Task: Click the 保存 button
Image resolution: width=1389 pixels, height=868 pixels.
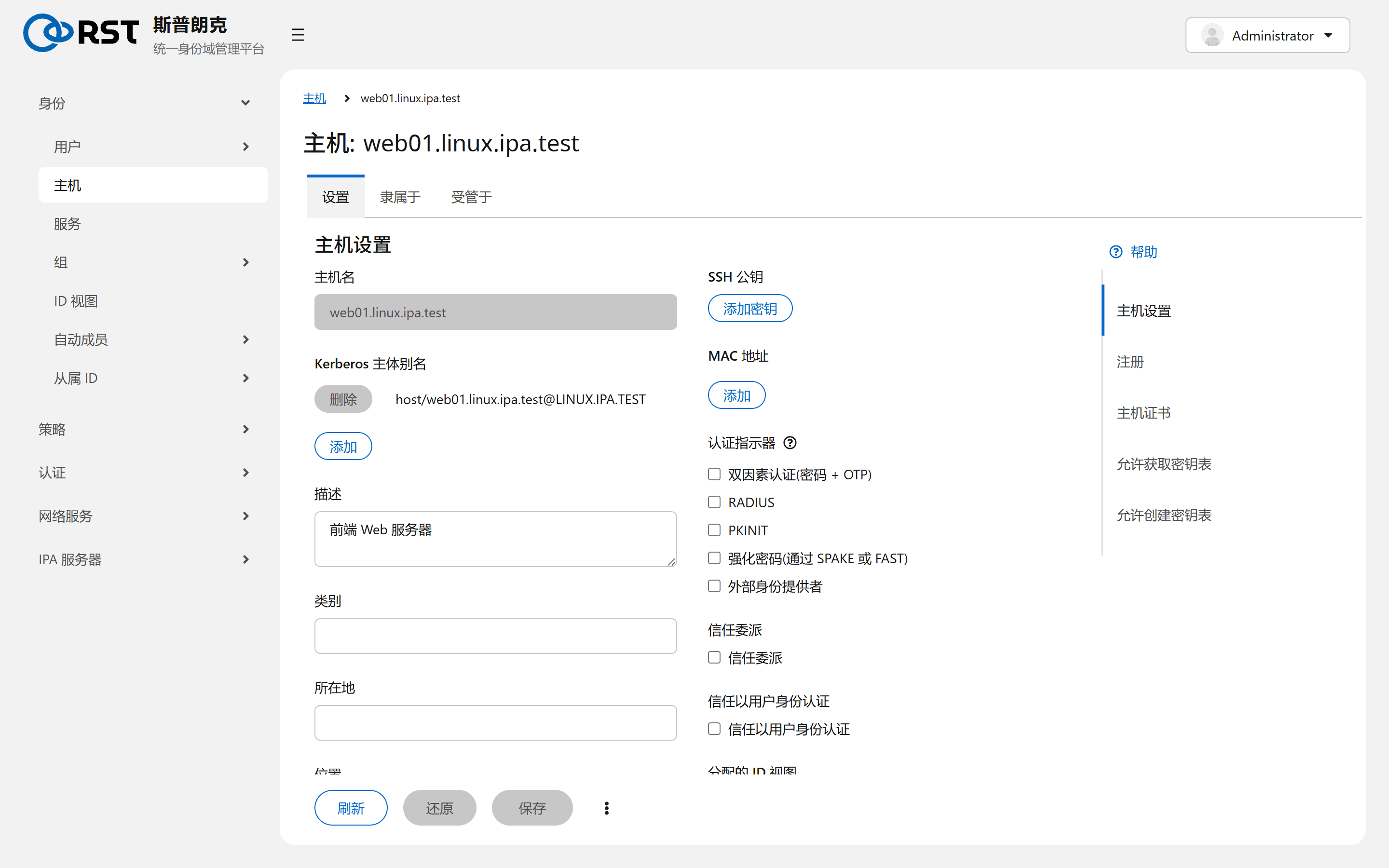Action: tap(532, 808)
